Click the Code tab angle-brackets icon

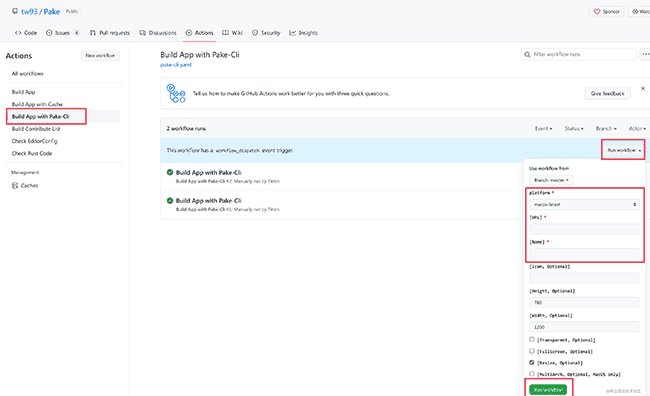click(18, 33)
